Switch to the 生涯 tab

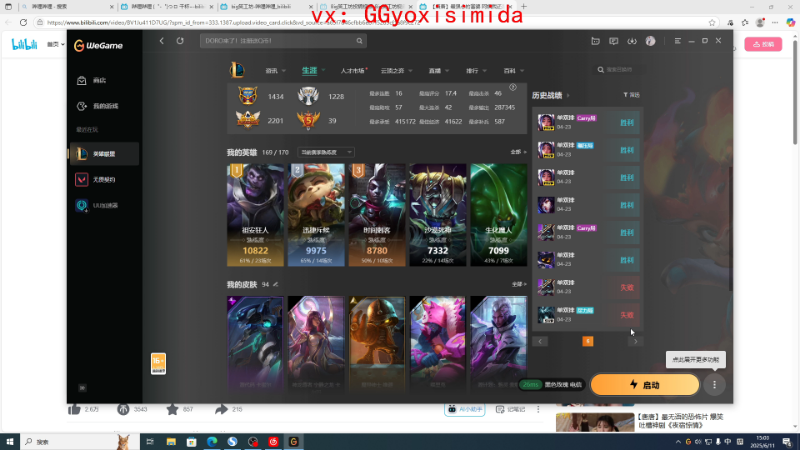309,70
